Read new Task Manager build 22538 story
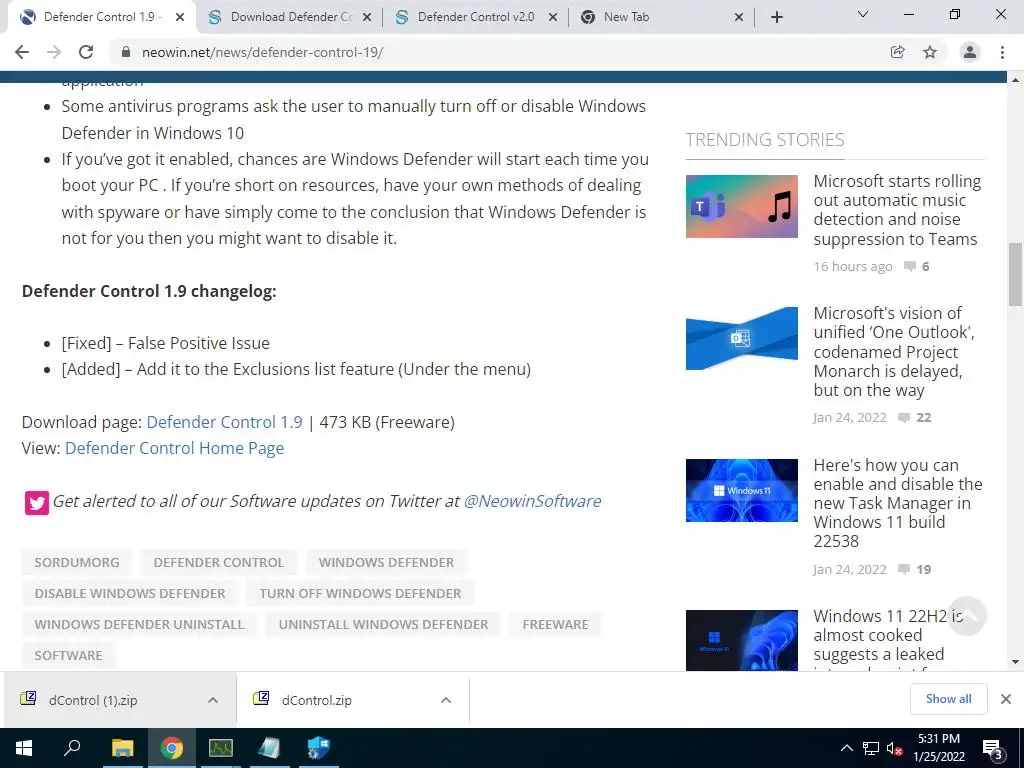This screenshot has width=1024, height=768. (x=898, y=503)
